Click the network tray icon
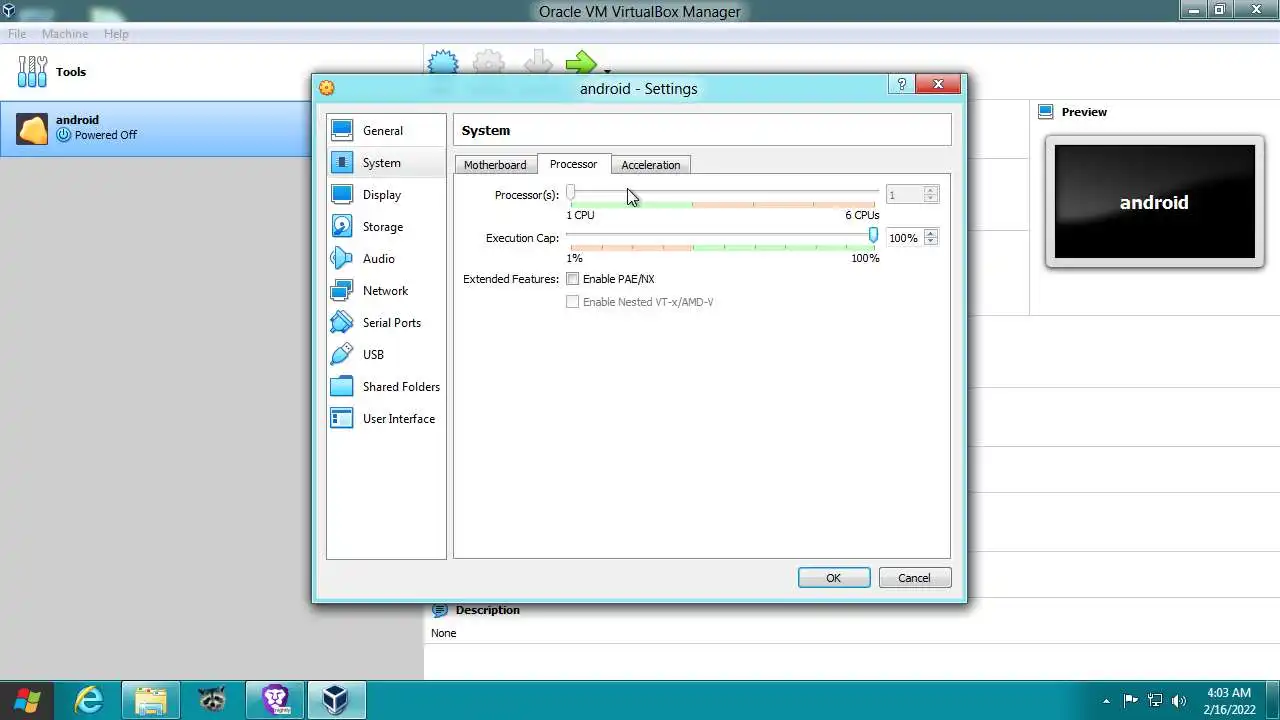The image size is (1280, 720). click(1155, 700)
